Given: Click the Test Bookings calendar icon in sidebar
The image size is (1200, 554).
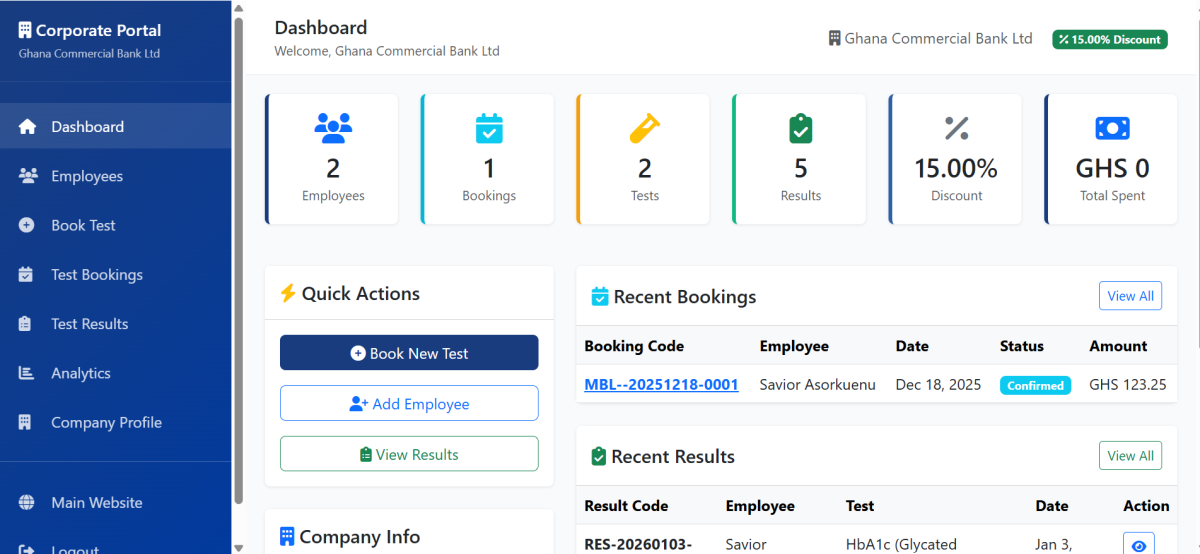Looking at the screenshot, I should coord(27,275).
